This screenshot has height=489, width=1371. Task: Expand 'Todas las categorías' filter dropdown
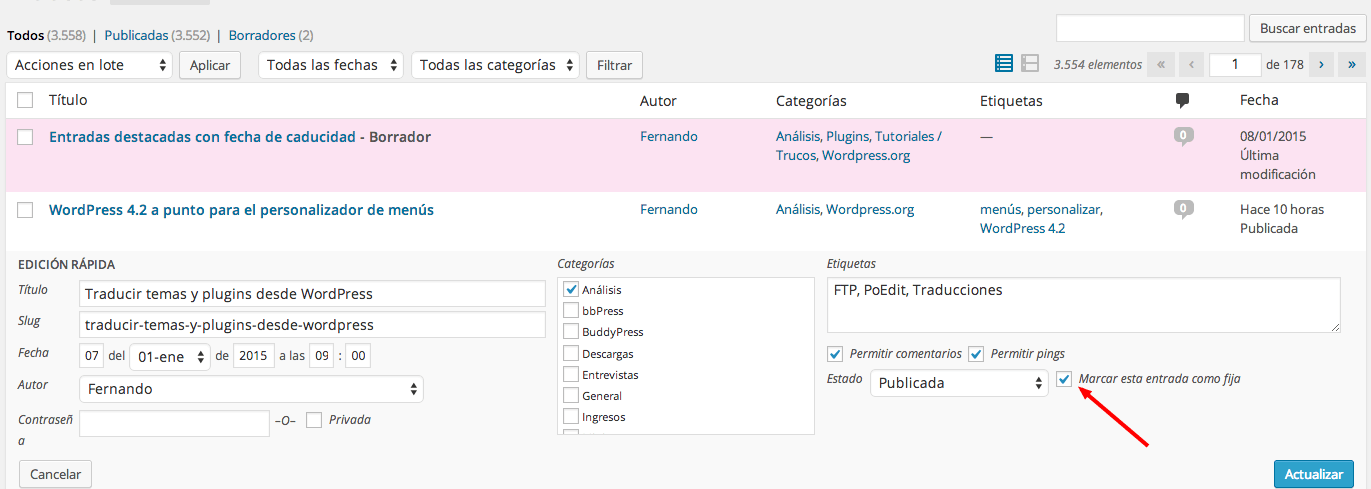(496, 65)
